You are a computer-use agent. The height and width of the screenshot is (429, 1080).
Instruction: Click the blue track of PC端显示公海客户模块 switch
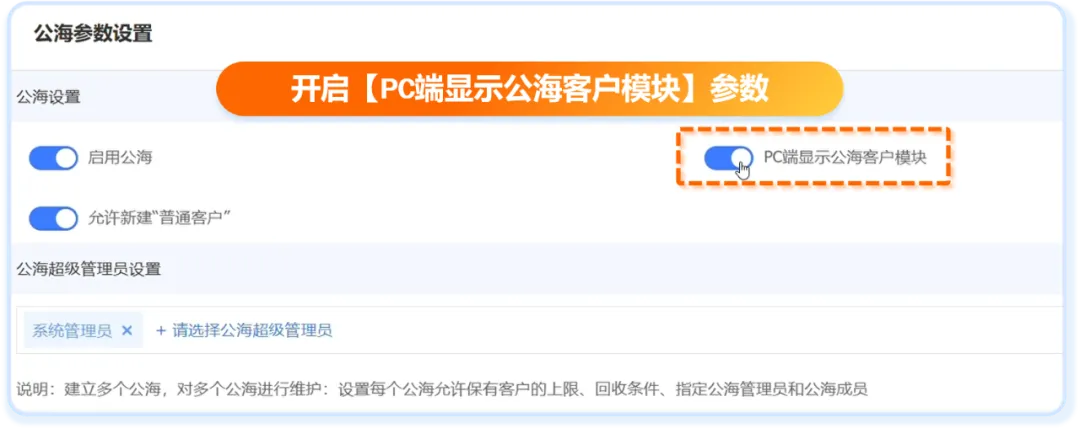click(718, 158)
